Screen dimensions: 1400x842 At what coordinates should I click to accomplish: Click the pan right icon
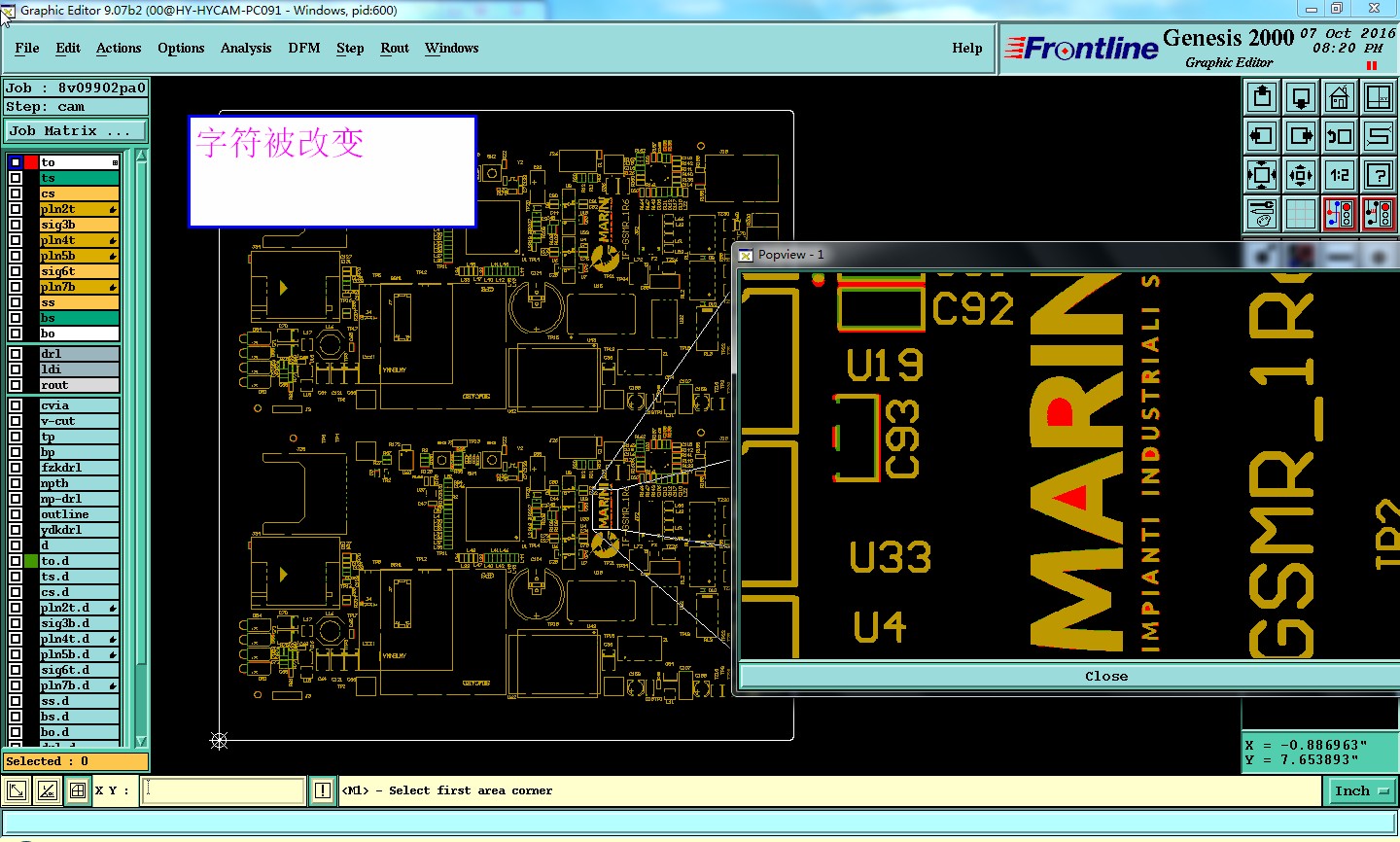point(1301,136)
